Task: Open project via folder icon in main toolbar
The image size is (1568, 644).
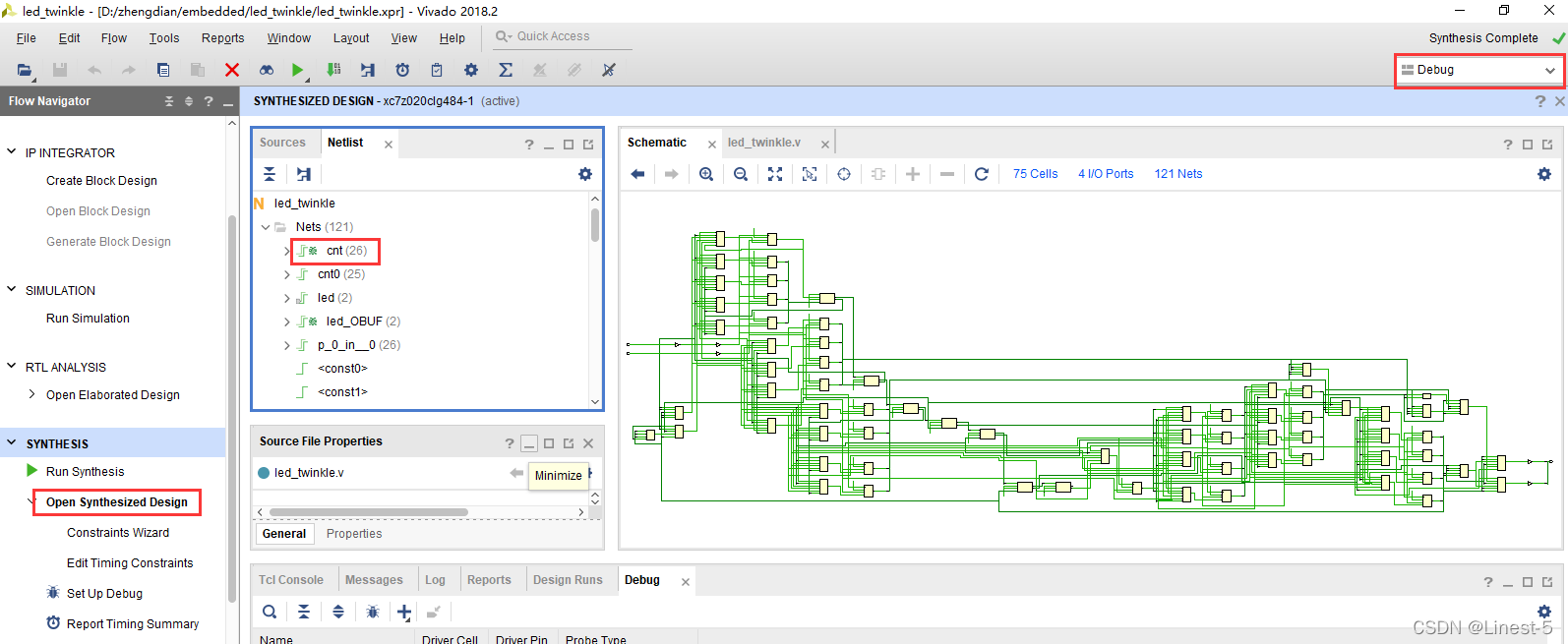Action: pyautogui.click(x=25, y=70)
